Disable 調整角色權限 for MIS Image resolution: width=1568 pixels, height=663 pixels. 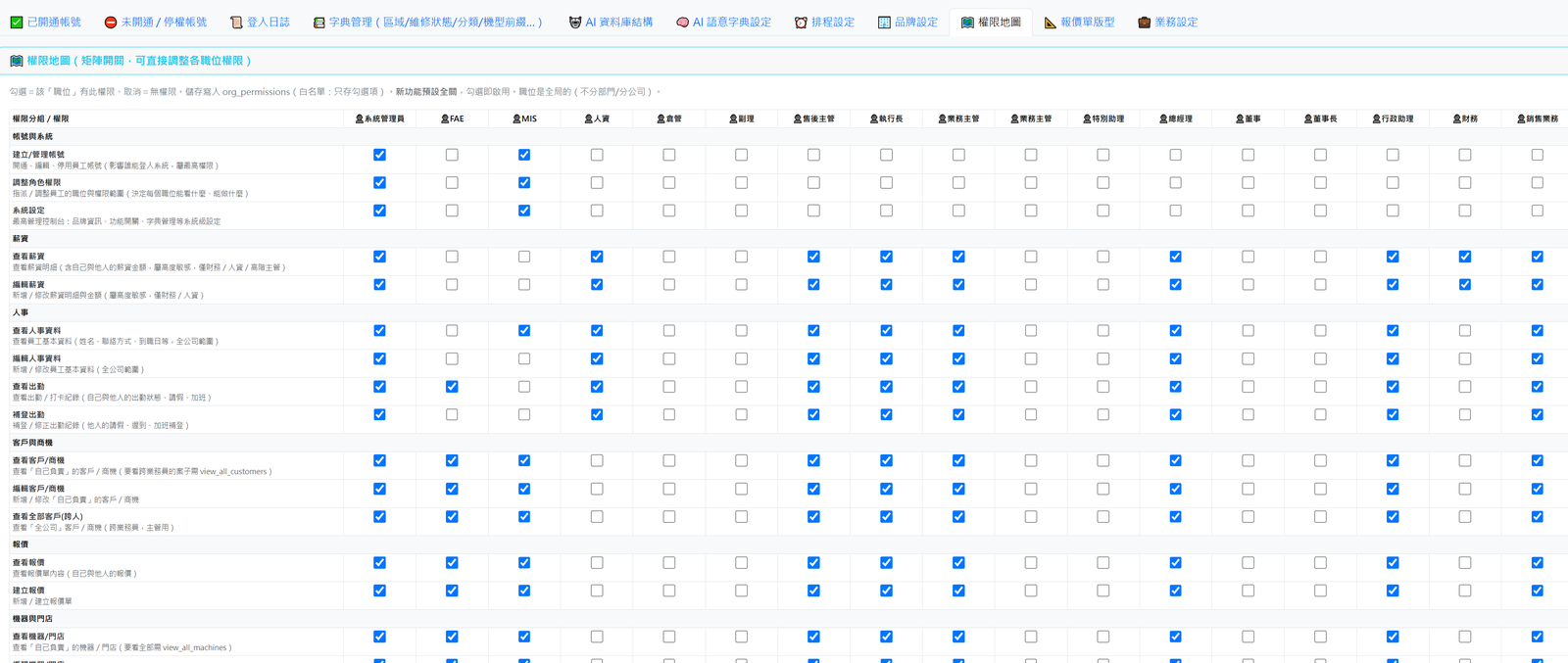coord(524,183)
